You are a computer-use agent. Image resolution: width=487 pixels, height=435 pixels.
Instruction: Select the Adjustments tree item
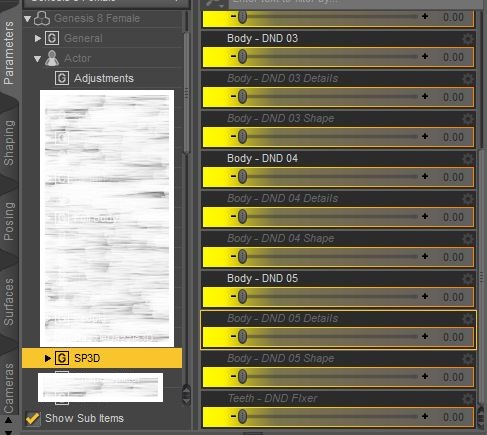[104, 78]
